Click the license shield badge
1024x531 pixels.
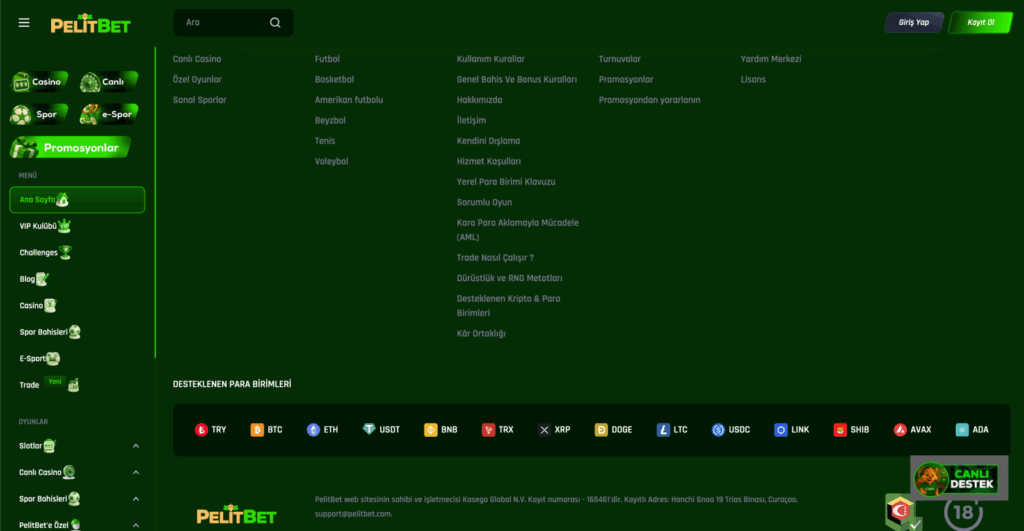coord(903,513)
